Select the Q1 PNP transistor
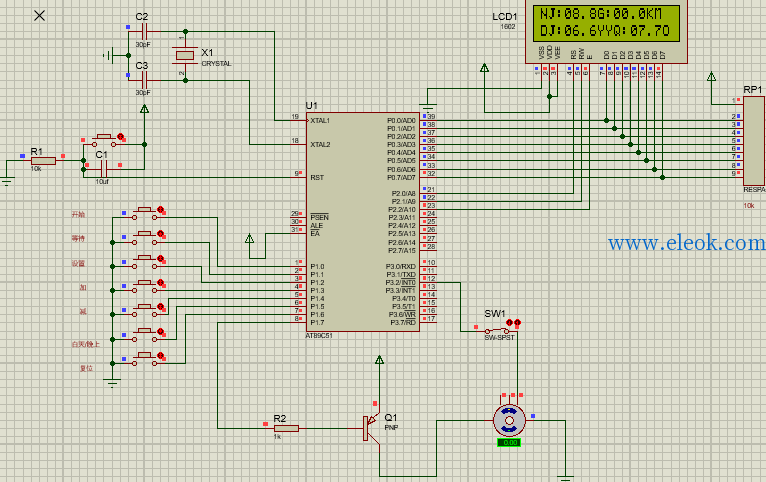This screenshot has height=482, width=766. click(372, 428)
